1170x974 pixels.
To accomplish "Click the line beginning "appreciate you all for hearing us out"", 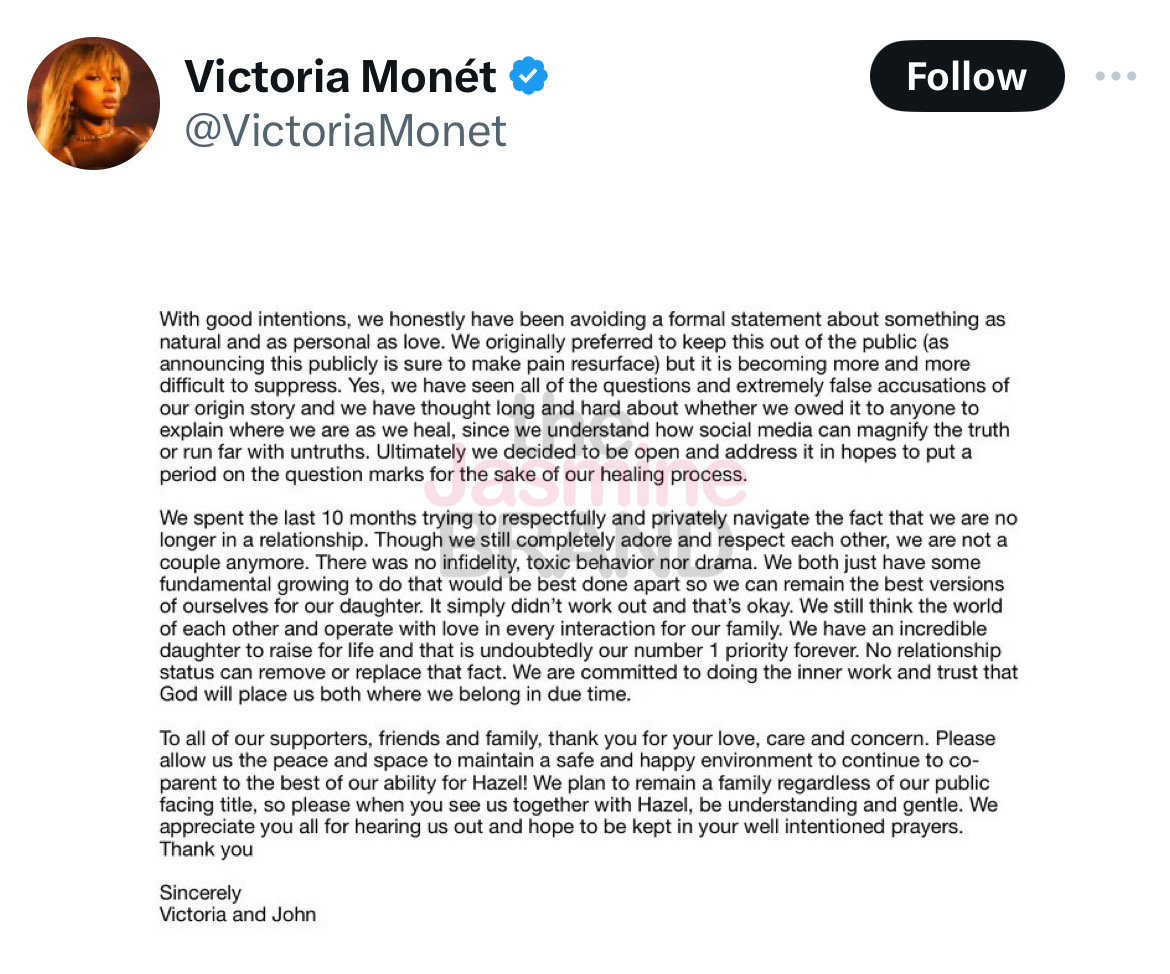I will click(x=561, y=827).
